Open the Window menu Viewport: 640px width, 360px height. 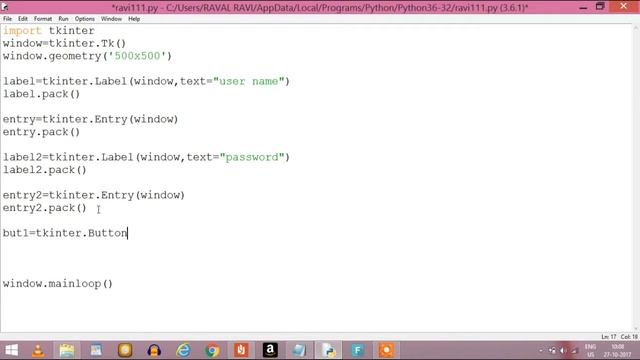(111, 19)
